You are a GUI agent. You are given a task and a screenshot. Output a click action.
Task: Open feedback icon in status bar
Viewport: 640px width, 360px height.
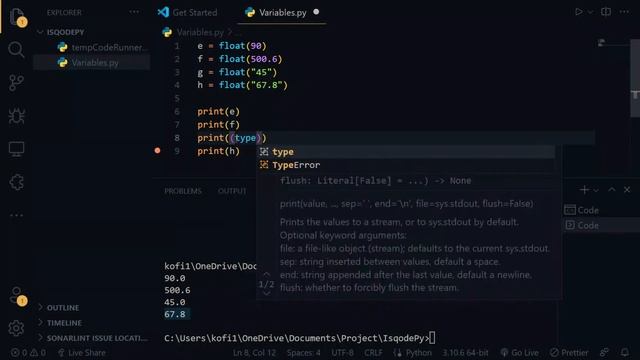(604, 352)
